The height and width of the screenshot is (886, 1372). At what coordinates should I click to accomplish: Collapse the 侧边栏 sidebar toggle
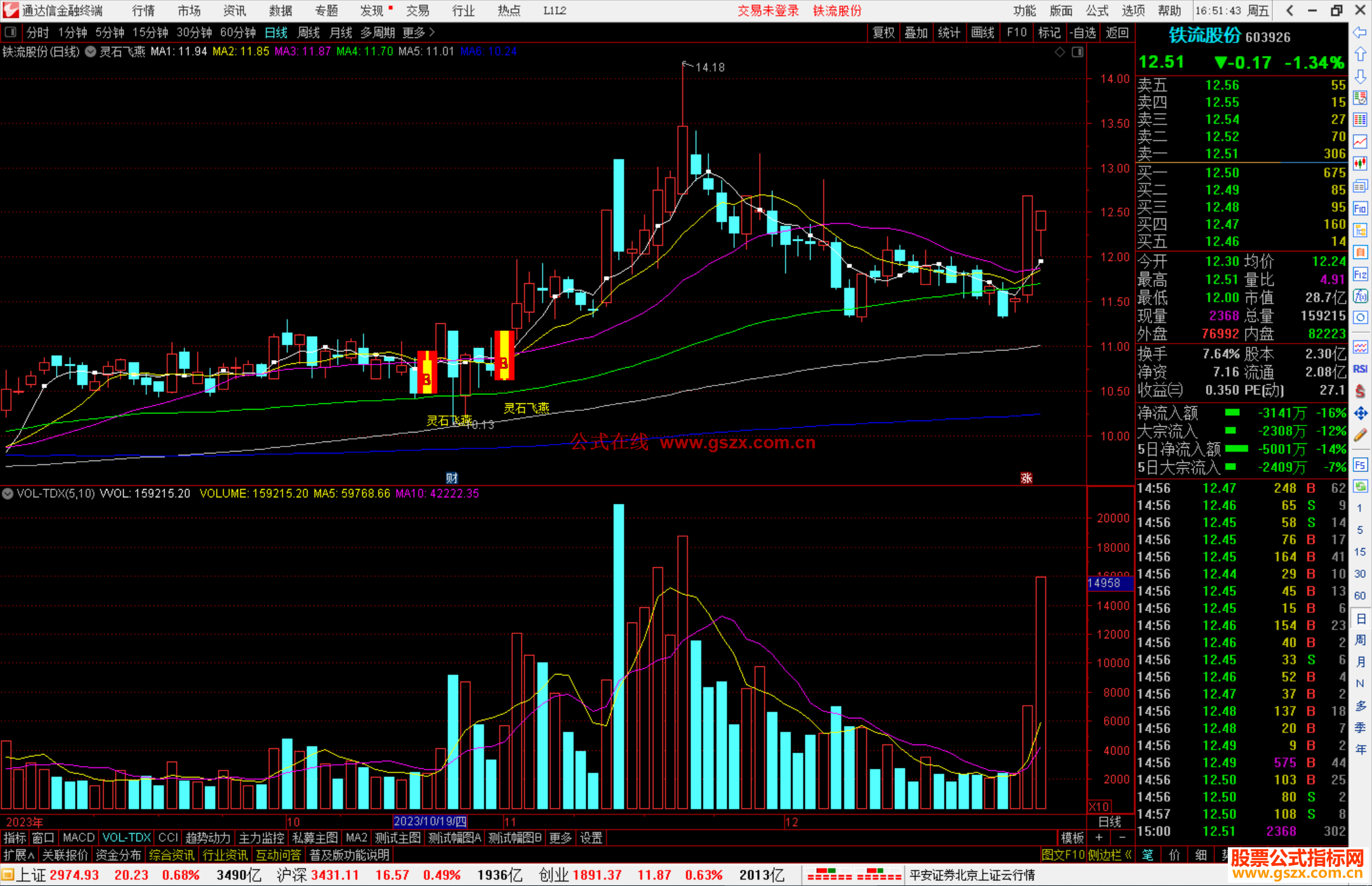pos(1110,855)
